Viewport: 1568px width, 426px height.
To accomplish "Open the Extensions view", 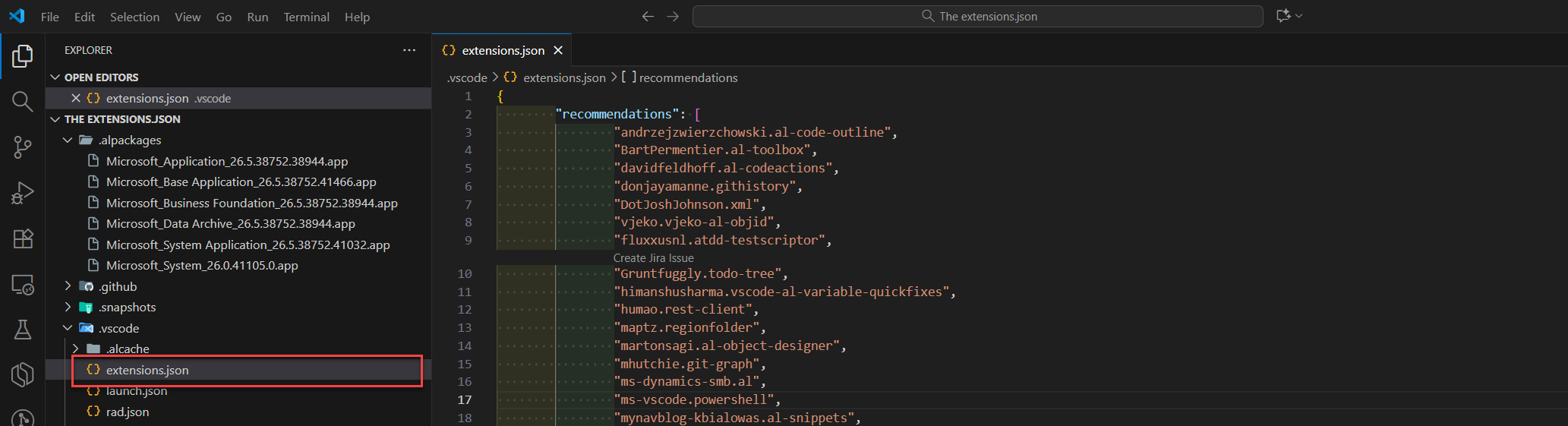I will [x=23, y=238].
